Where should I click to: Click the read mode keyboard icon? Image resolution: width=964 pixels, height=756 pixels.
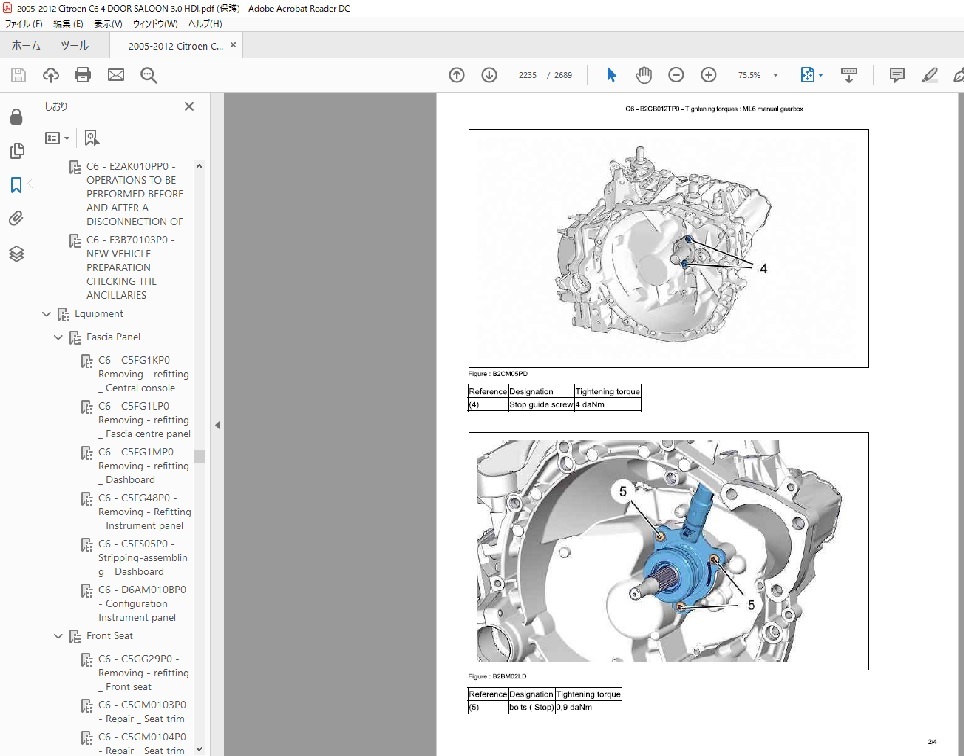click(x=849, y=75)
